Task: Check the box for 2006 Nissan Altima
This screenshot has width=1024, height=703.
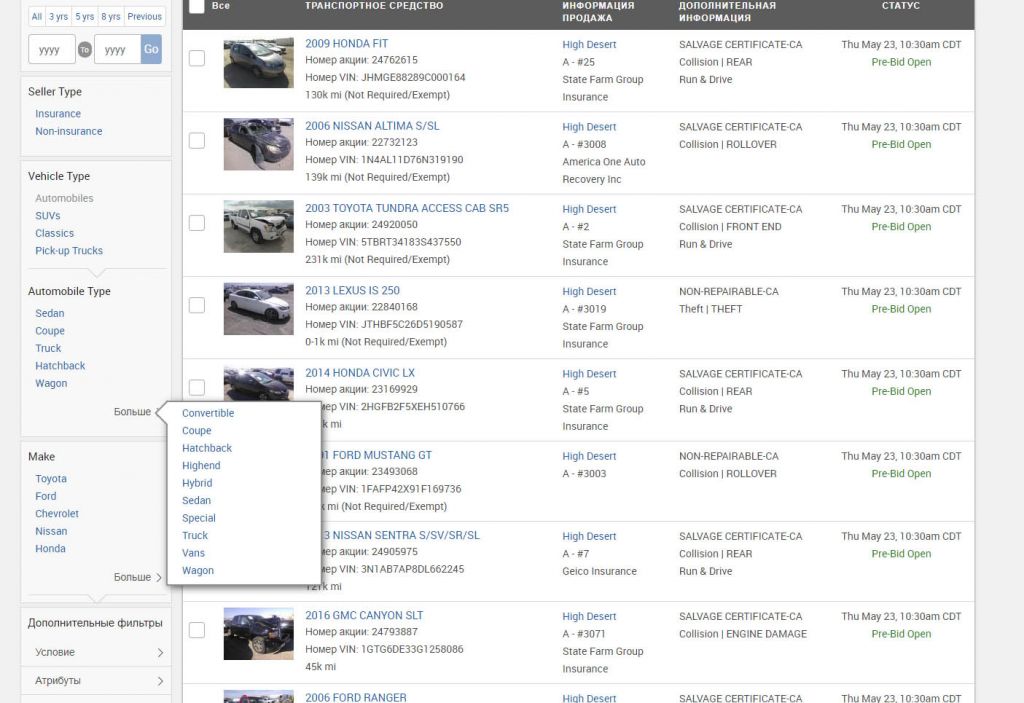Action: click(197, 140)
